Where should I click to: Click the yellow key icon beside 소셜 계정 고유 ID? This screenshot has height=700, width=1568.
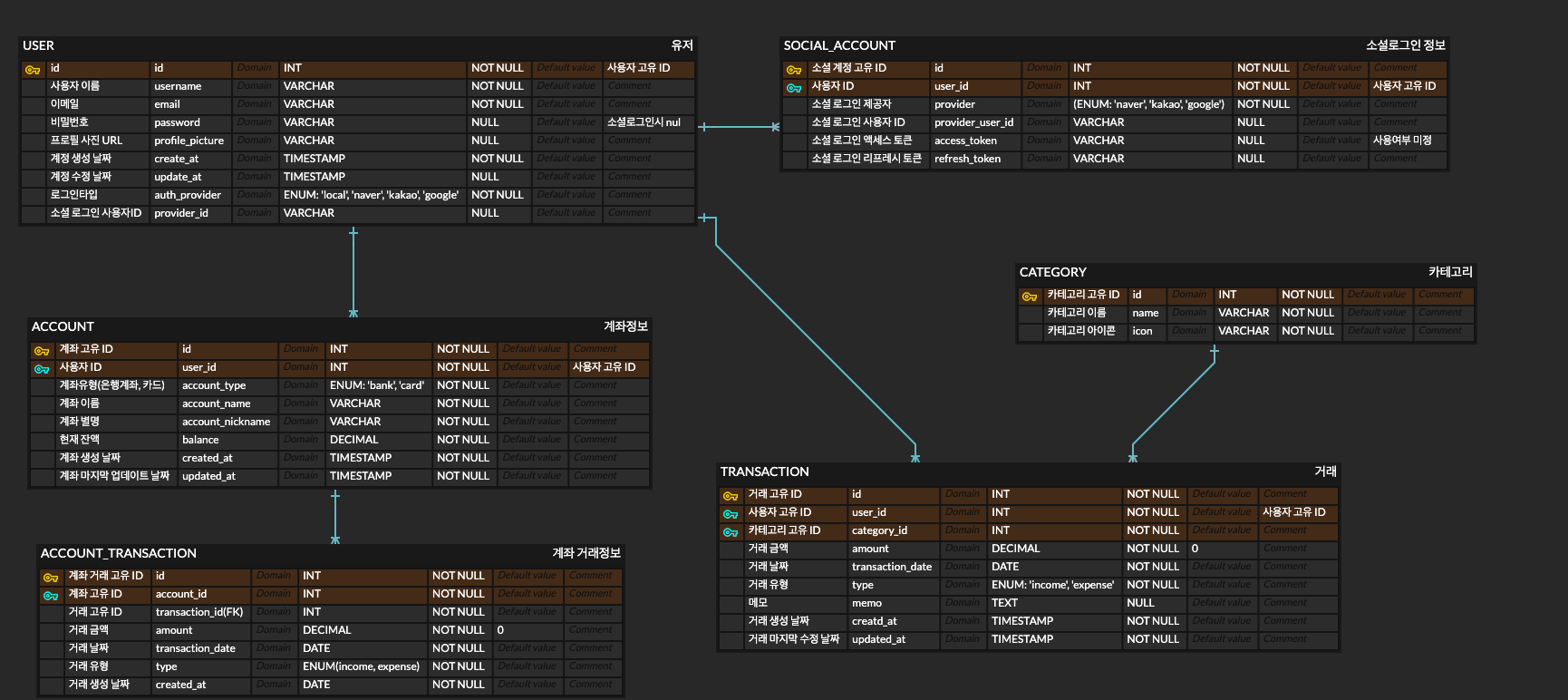point(794,69)
